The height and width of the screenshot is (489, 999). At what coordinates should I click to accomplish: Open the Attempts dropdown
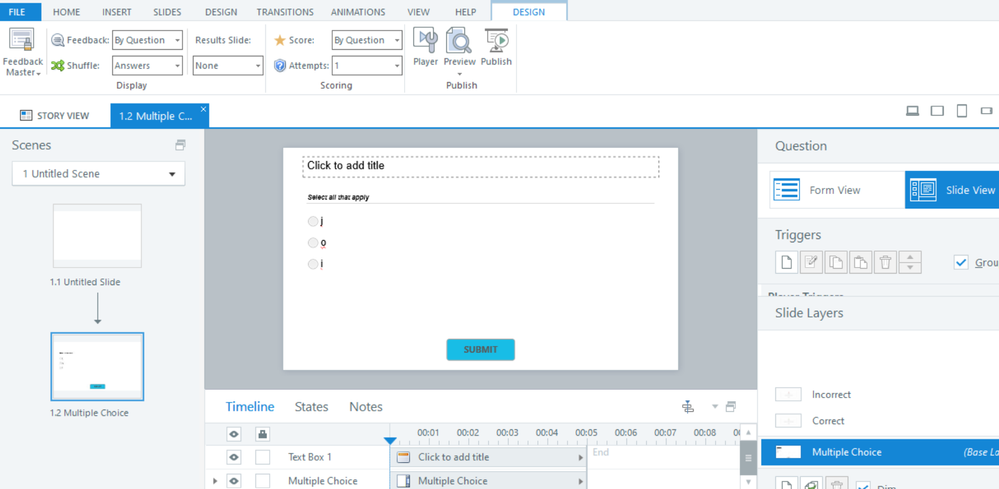pos(367,66)
